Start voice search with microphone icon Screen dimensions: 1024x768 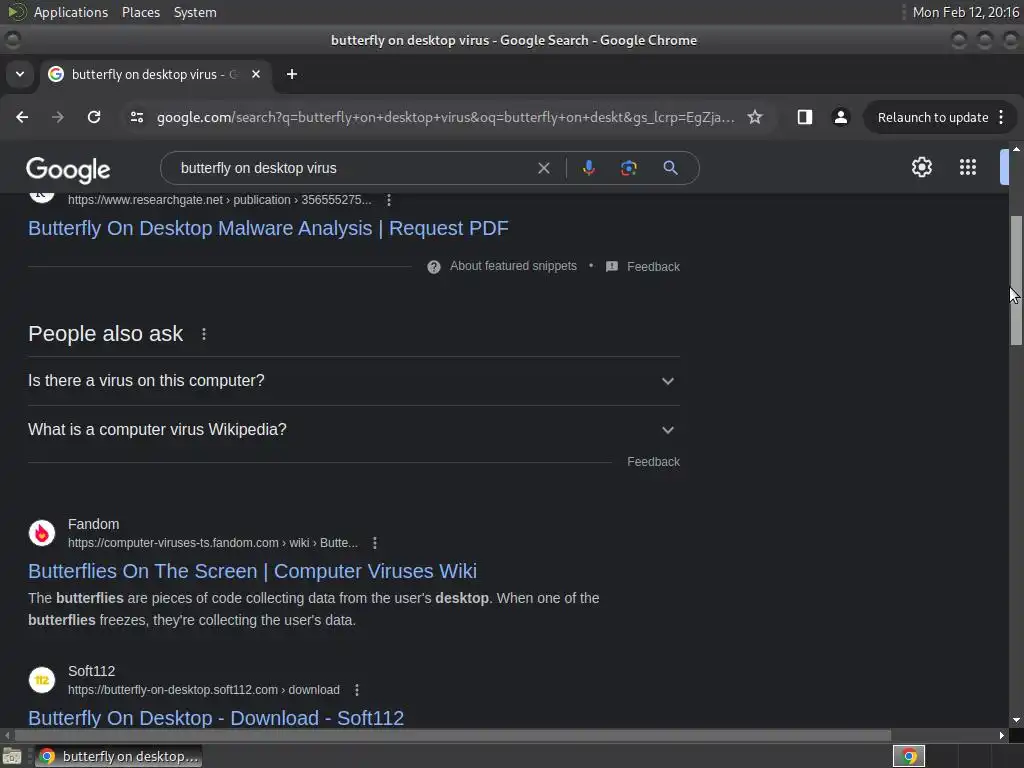click(588, 168)
